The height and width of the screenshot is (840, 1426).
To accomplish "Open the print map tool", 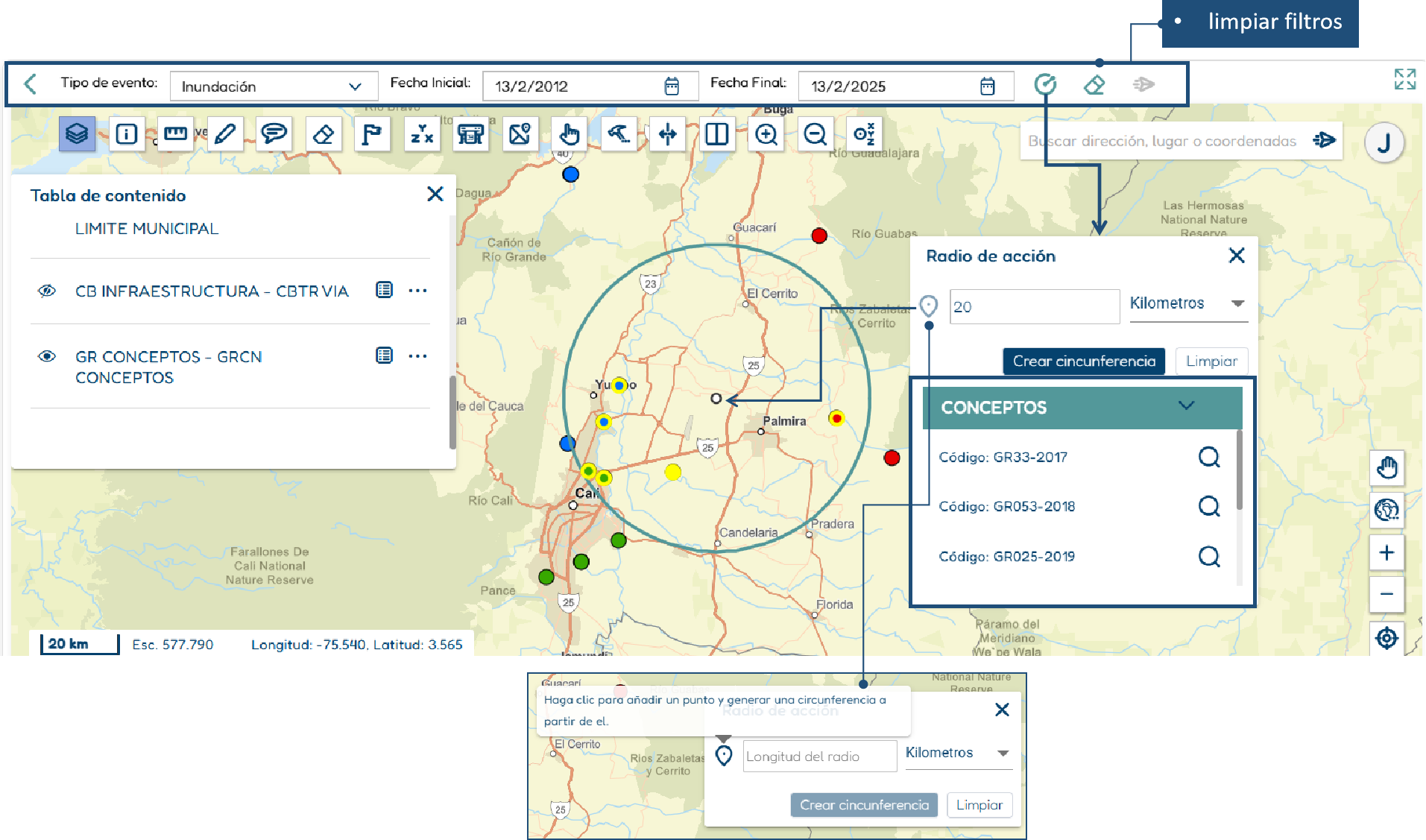I will 470,134.
